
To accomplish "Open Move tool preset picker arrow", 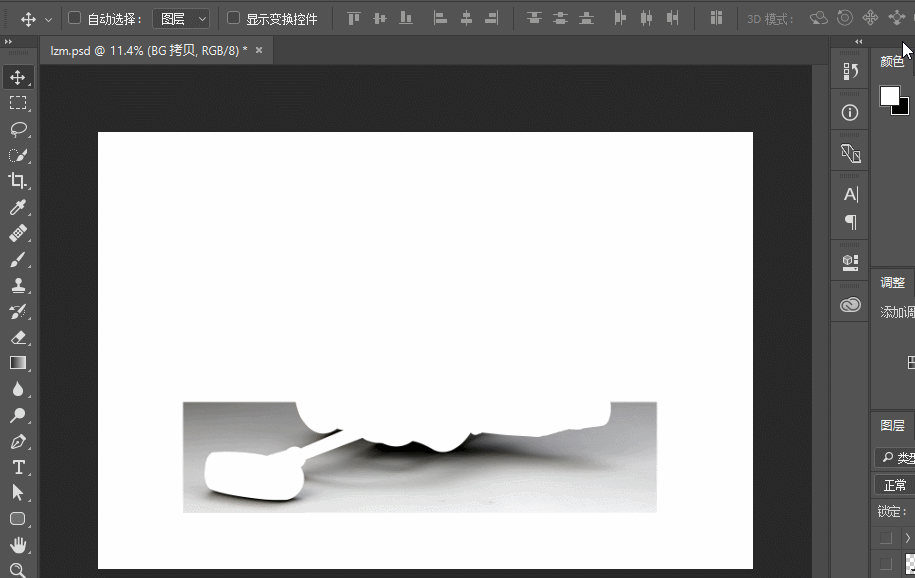I will click(x=48, y=20).
